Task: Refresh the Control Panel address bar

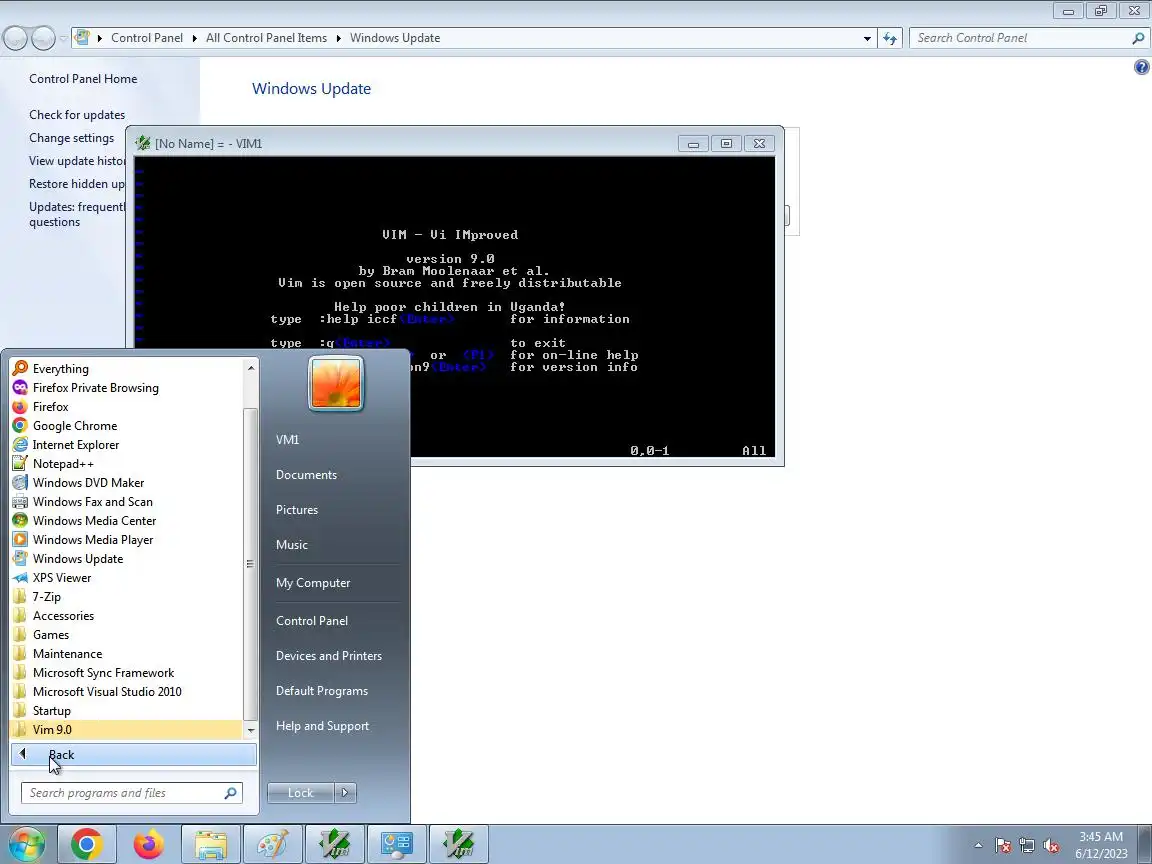Action: coord(890,38)
